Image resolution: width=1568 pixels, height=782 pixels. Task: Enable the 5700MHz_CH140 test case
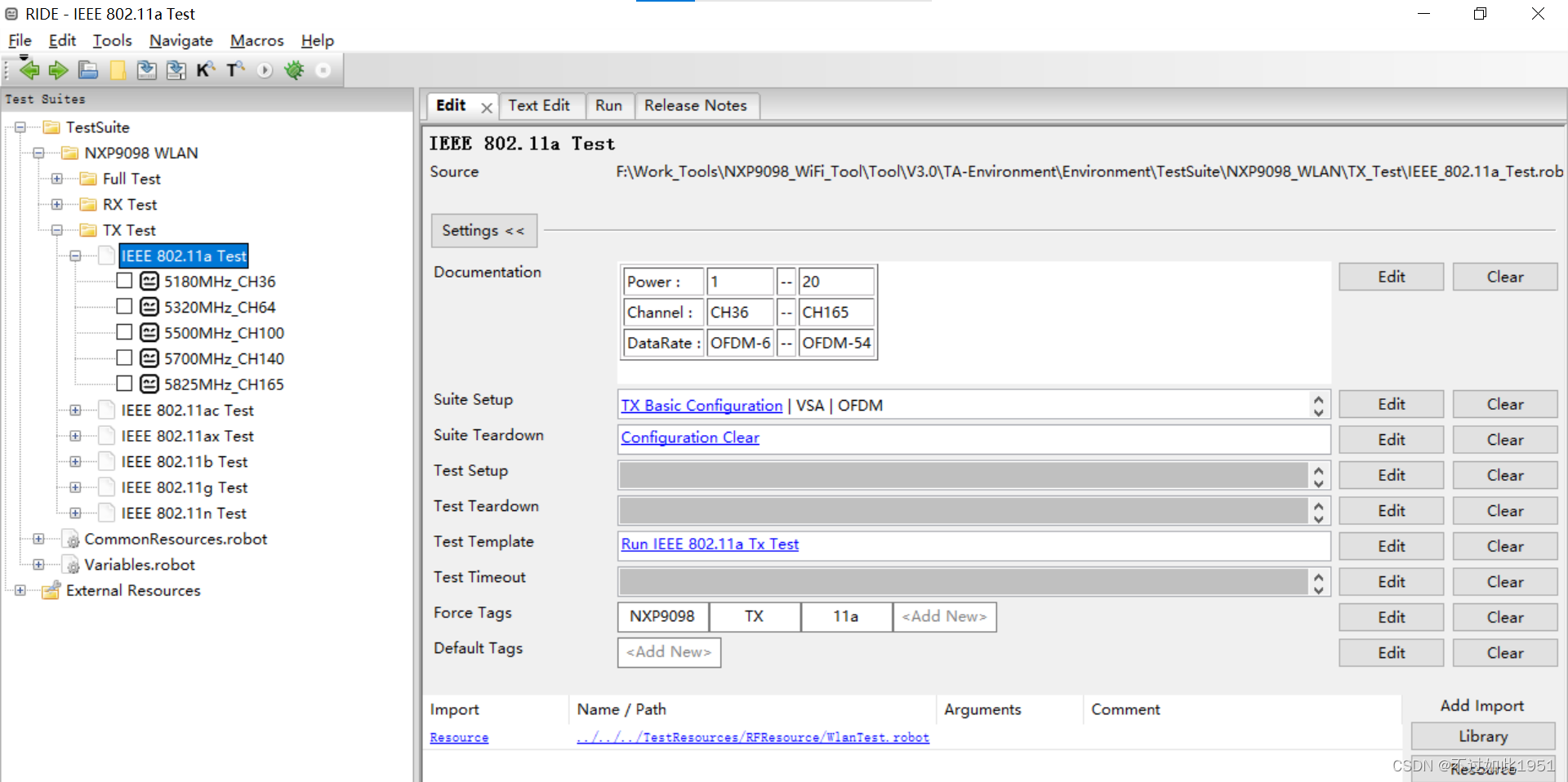tap(124, 358)
